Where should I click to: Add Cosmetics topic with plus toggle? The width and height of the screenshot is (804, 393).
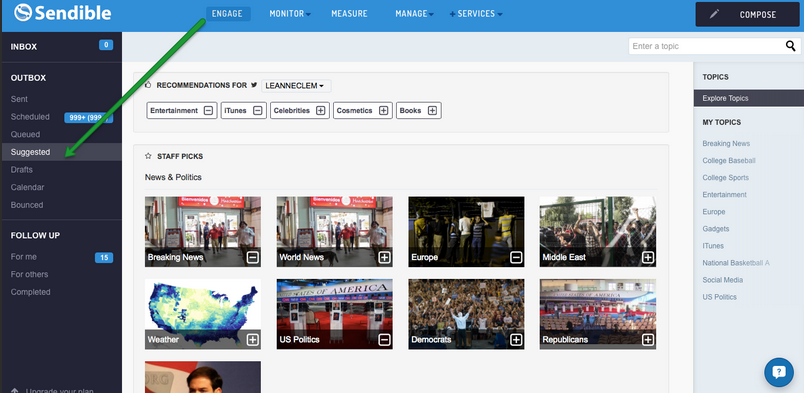[383, 110]
